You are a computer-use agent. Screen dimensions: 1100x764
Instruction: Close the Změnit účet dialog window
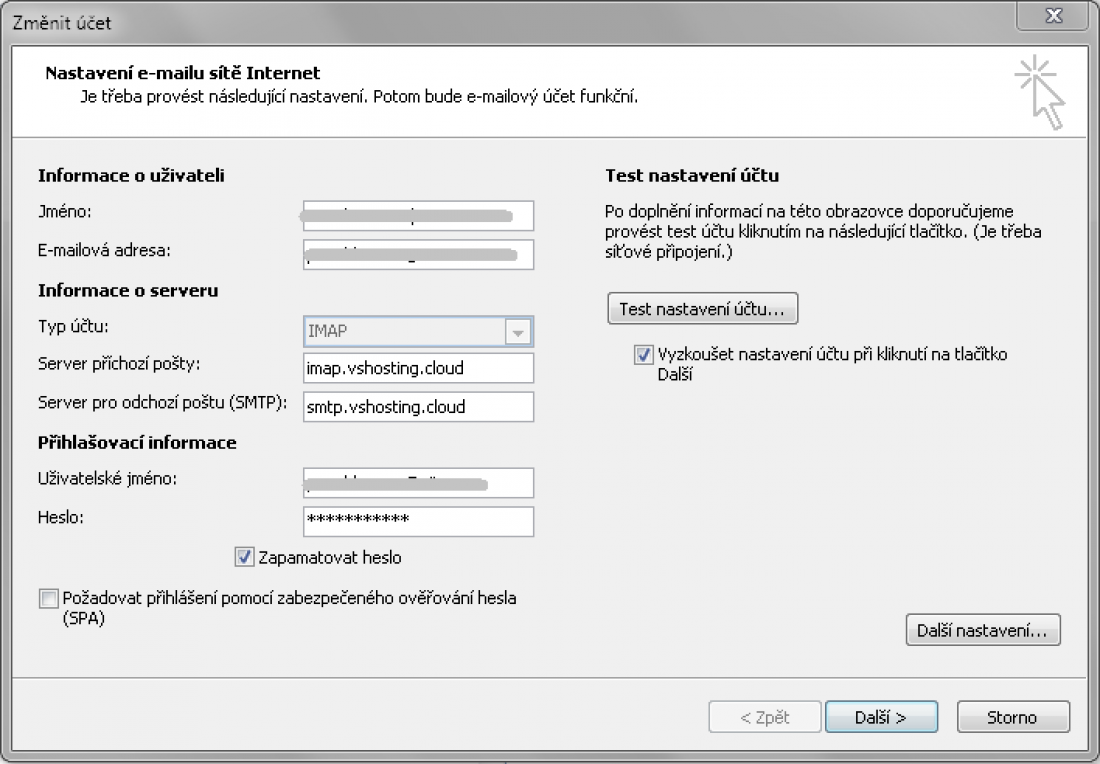1052,17
